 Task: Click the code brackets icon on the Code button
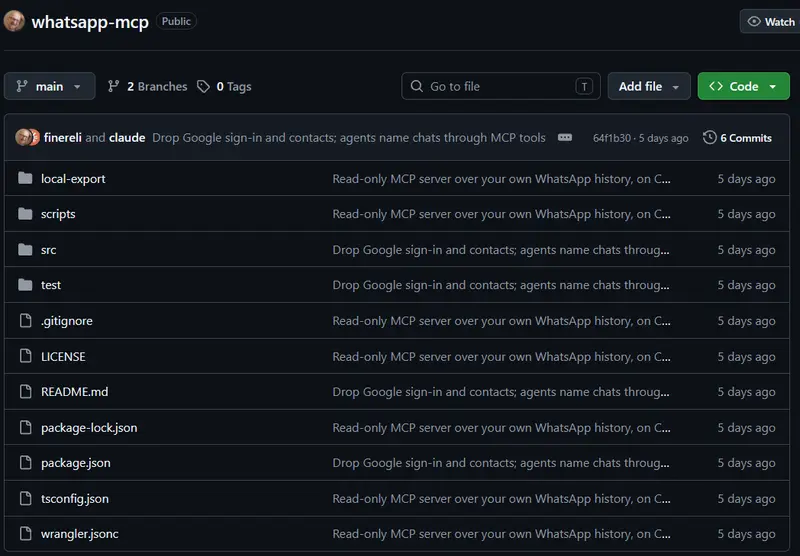click(716, 86)
